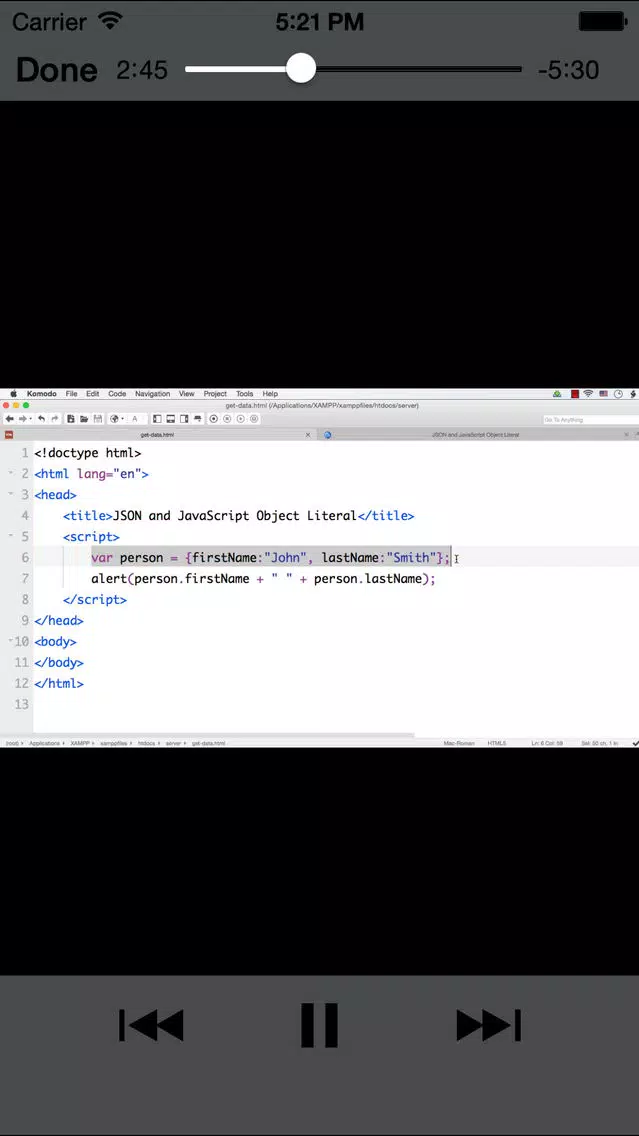Collapse the head tag at line 3
This screenshot has width=639, height=1136.
click(x=11, y=494)
